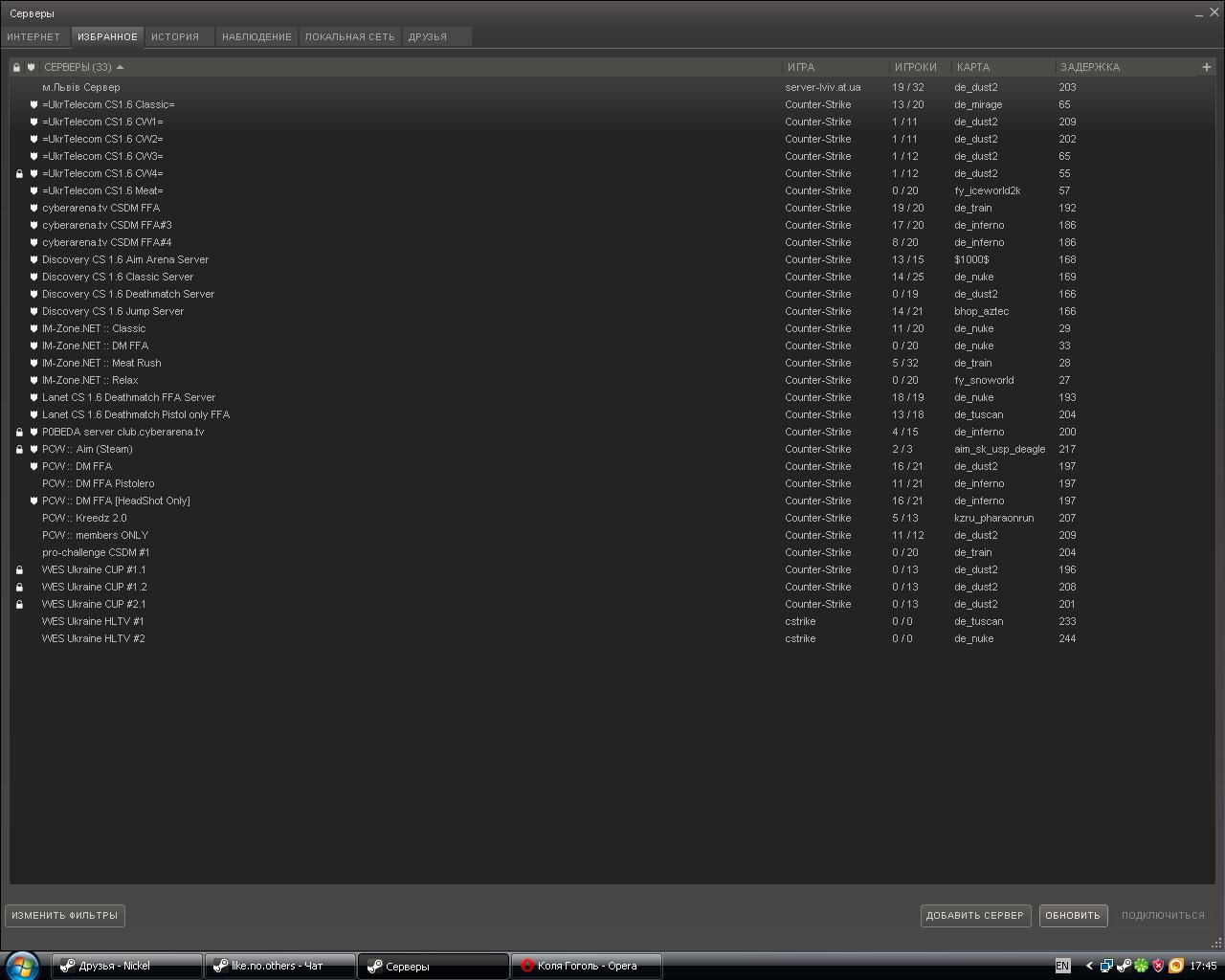Switch to the Локальная сеть tab
This screenshot has height=980, width=1225.
(349, 36)
